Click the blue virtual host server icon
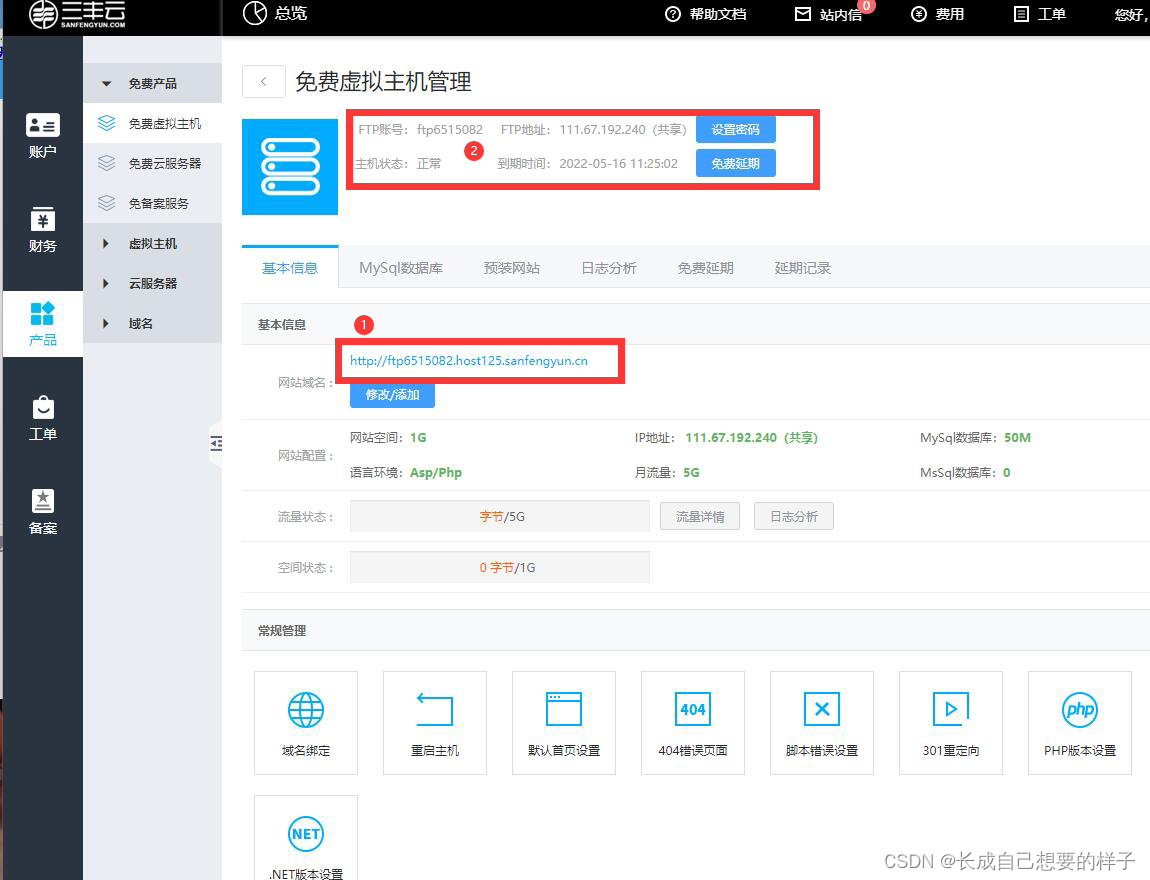The width and height of the screenshot is (1150, 880). coord(290,166)
